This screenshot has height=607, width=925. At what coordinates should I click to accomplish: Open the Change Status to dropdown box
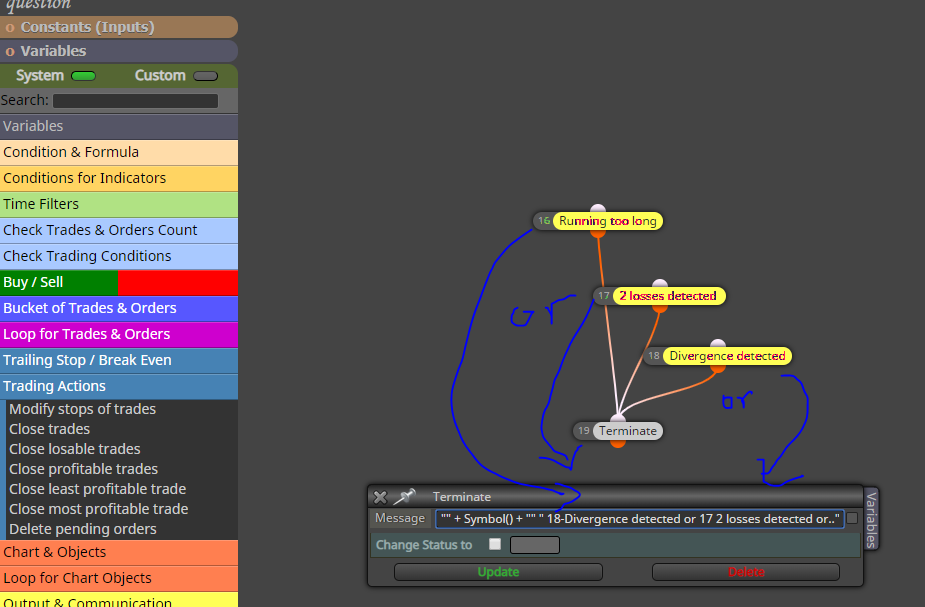click(534, 544)
